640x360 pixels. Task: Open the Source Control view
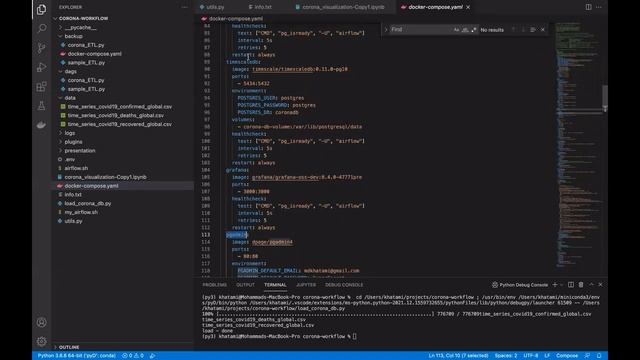tap(41, 48)
